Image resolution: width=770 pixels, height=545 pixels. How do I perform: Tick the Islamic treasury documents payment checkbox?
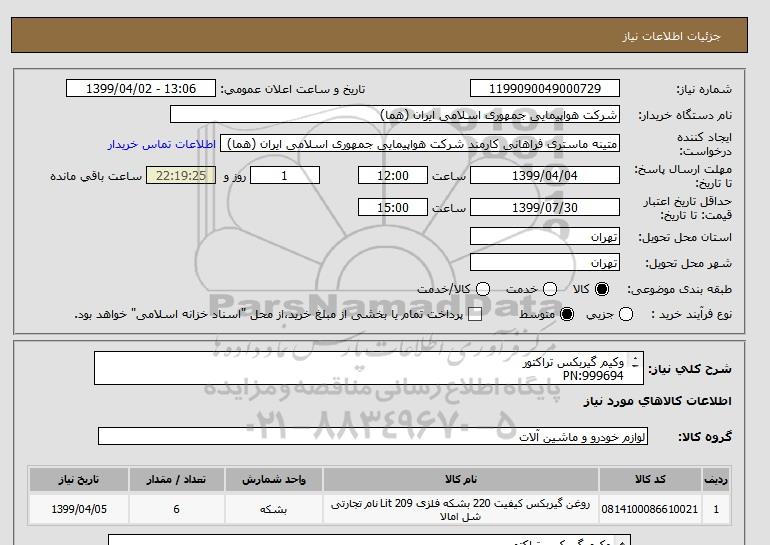(475, 314)
